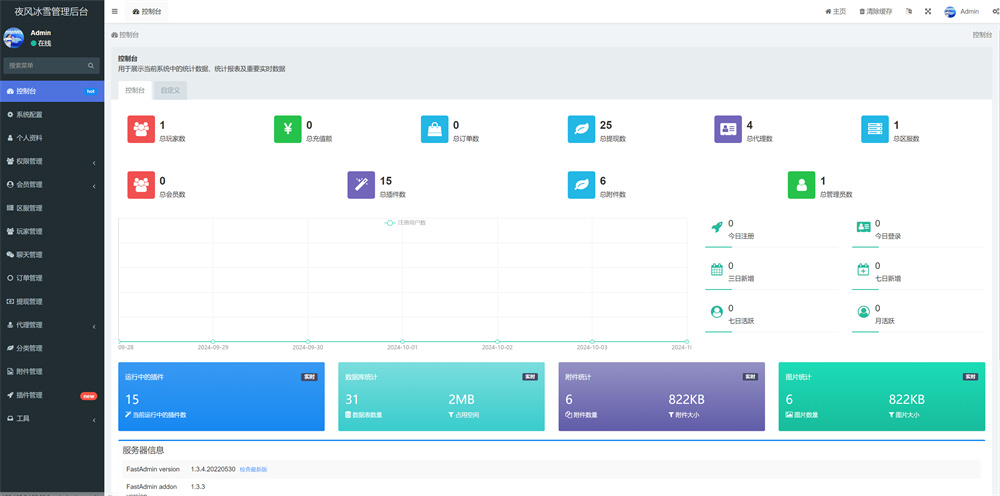The height and width of the screenshot is (496, 1000).
Task: Click the red 总玩家数 players icon
Action: 141,129
